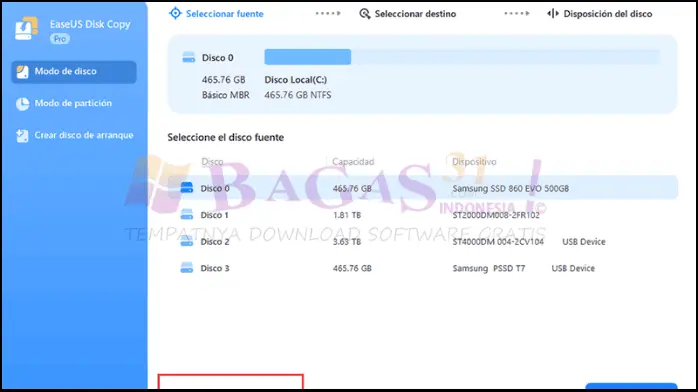Go to Disposición del disco step
Screen dimensions: 698x392
(x=600, y=14)
